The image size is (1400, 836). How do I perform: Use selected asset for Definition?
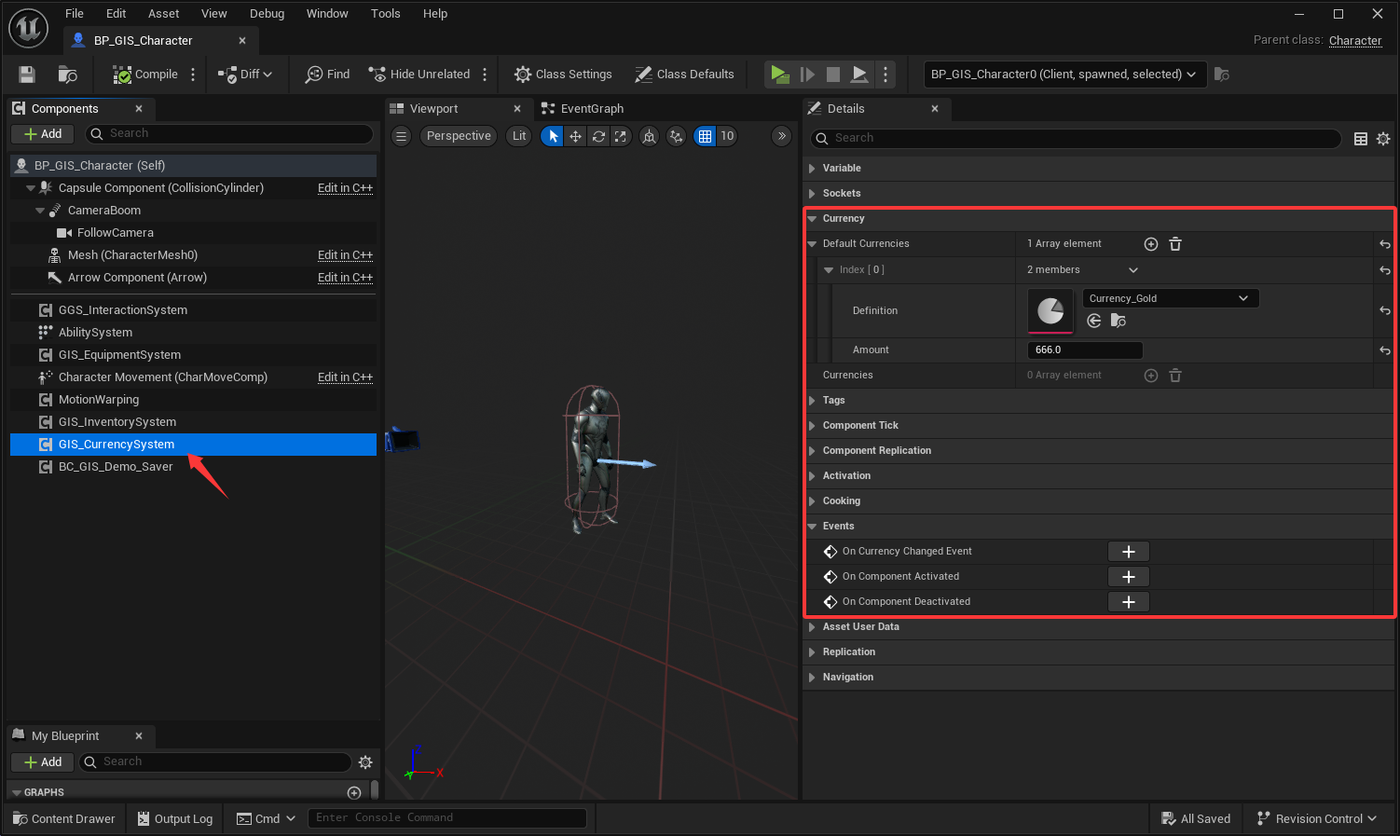coord(1094,321)
